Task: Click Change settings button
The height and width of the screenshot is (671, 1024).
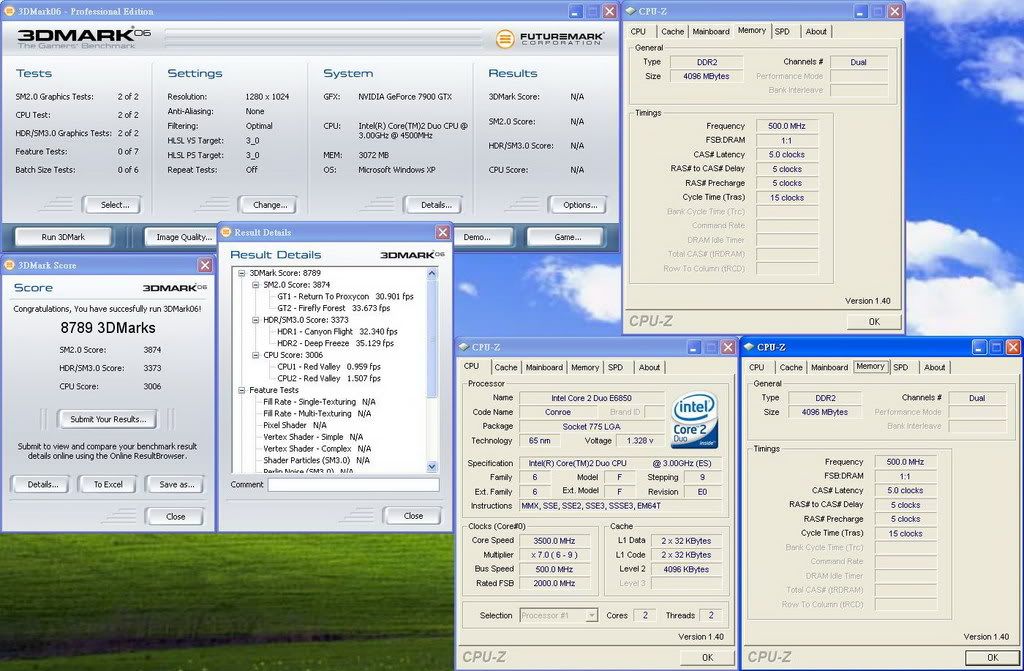Action: tap(270, 205)
